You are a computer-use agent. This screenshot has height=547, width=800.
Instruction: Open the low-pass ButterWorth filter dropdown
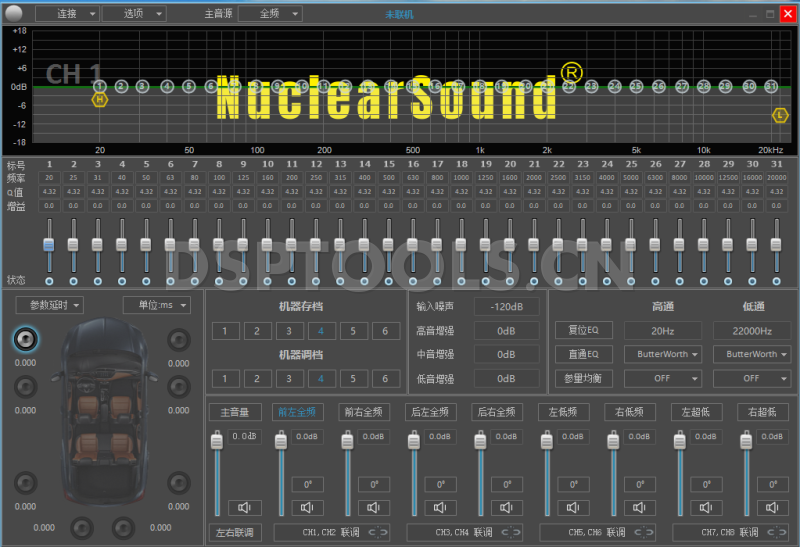click(752, 354)
